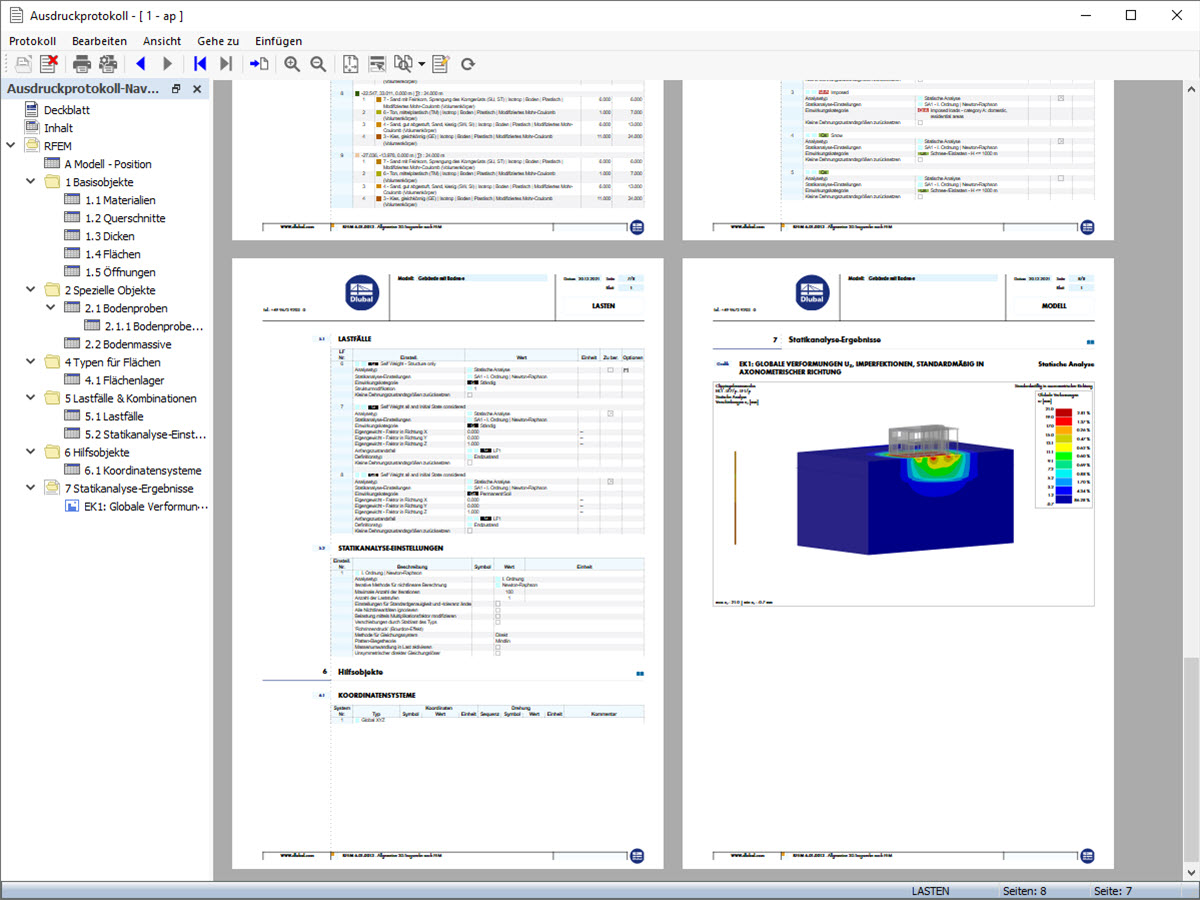Select 2.1.1 Bodenprobe... sub-entry
Viewport: 1200px width, 900px height.
pyautogui.click(x=154, y=326)
